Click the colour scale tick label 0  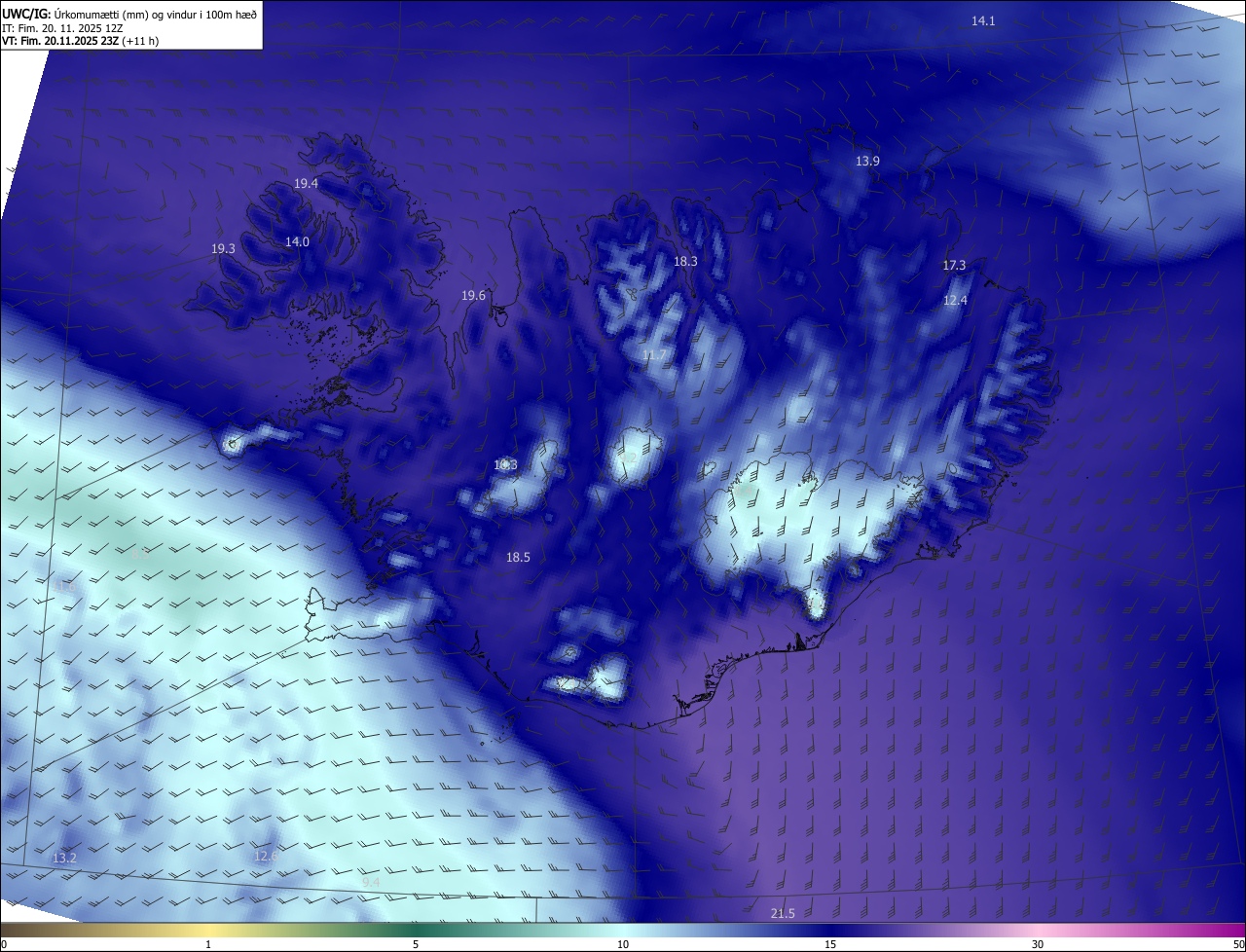(x=3, y=944)
